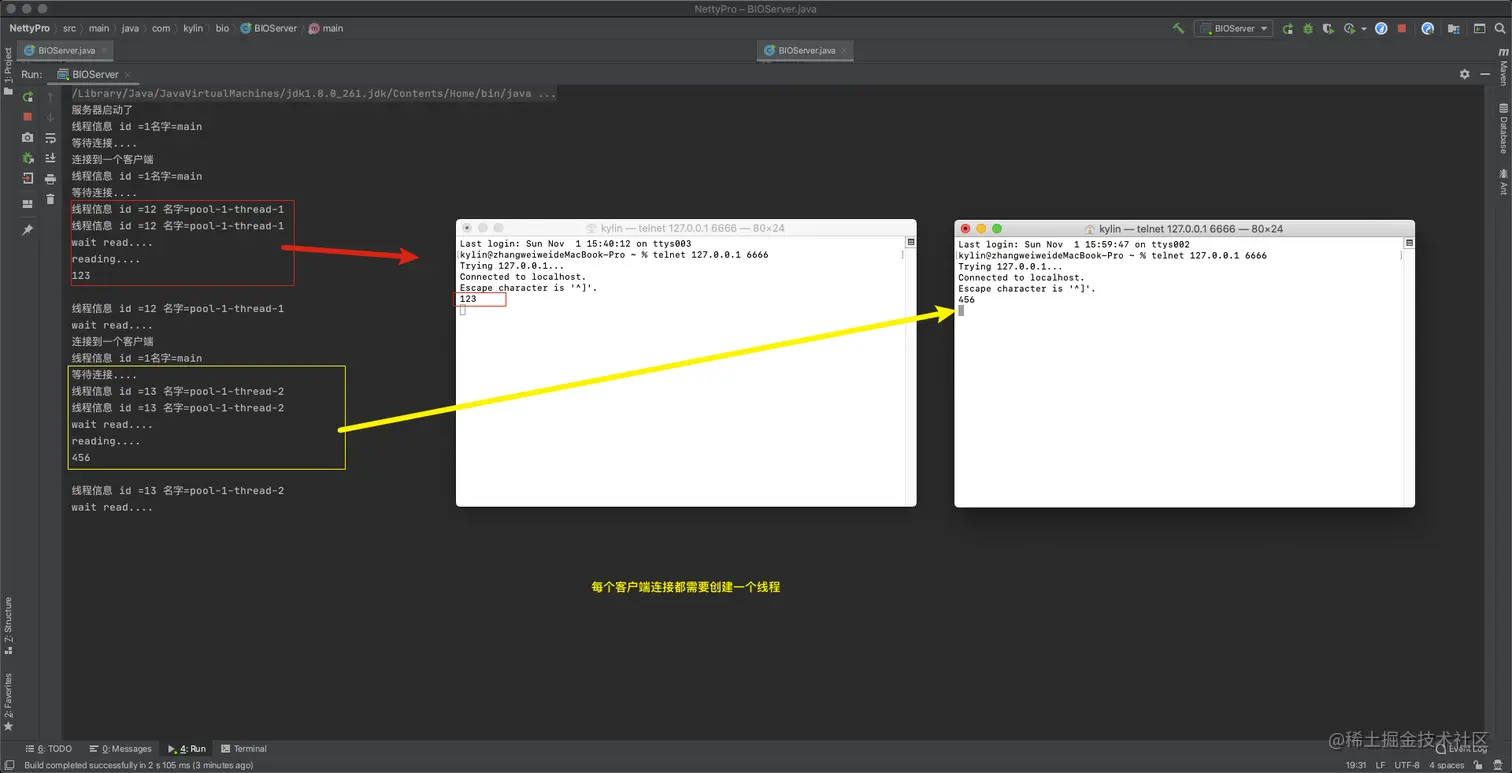Screen dimensions: 1512x773
Task: Click Up the Stack Trace arrow
Action: 50,97
